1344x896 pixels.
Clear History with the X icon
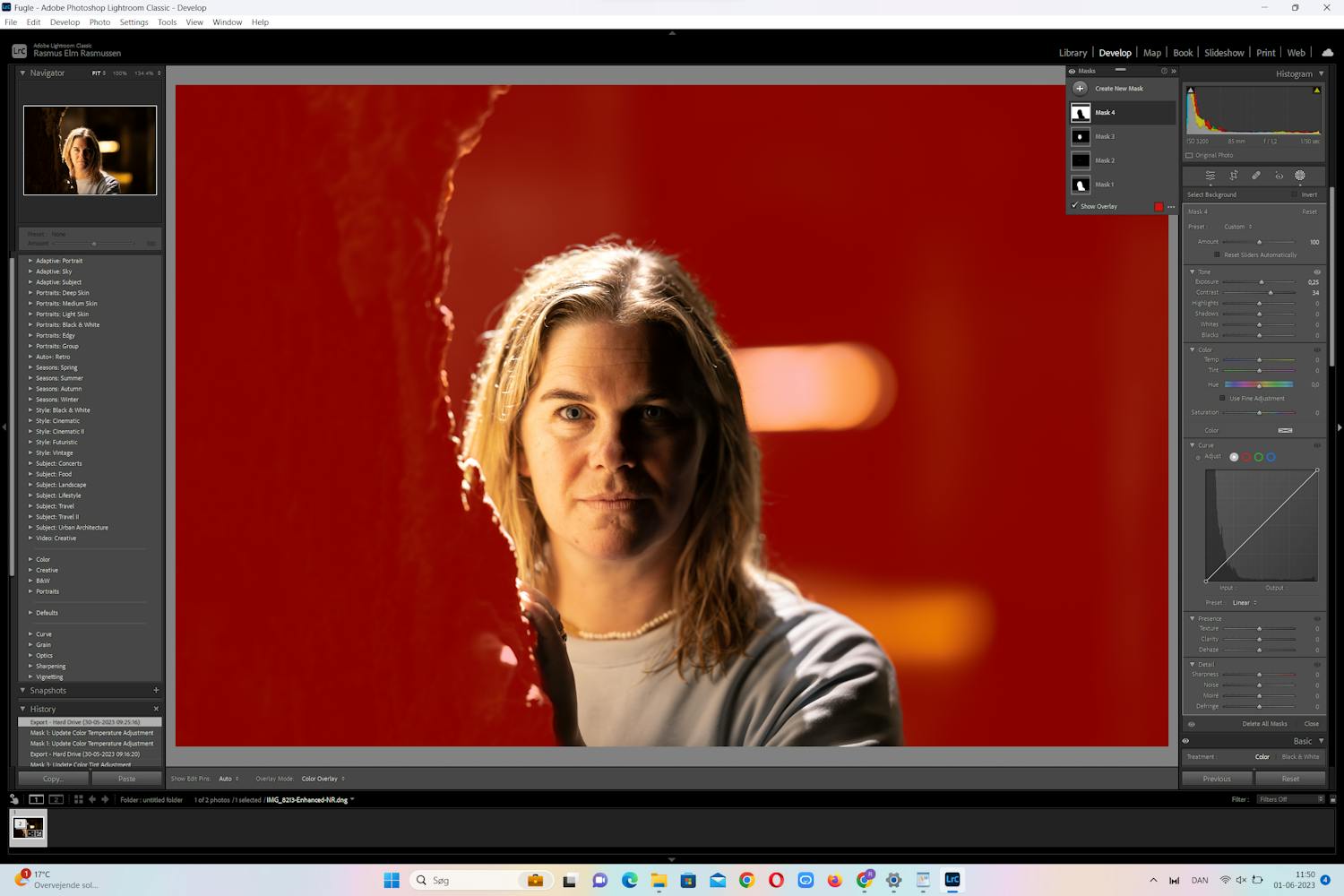156,709
